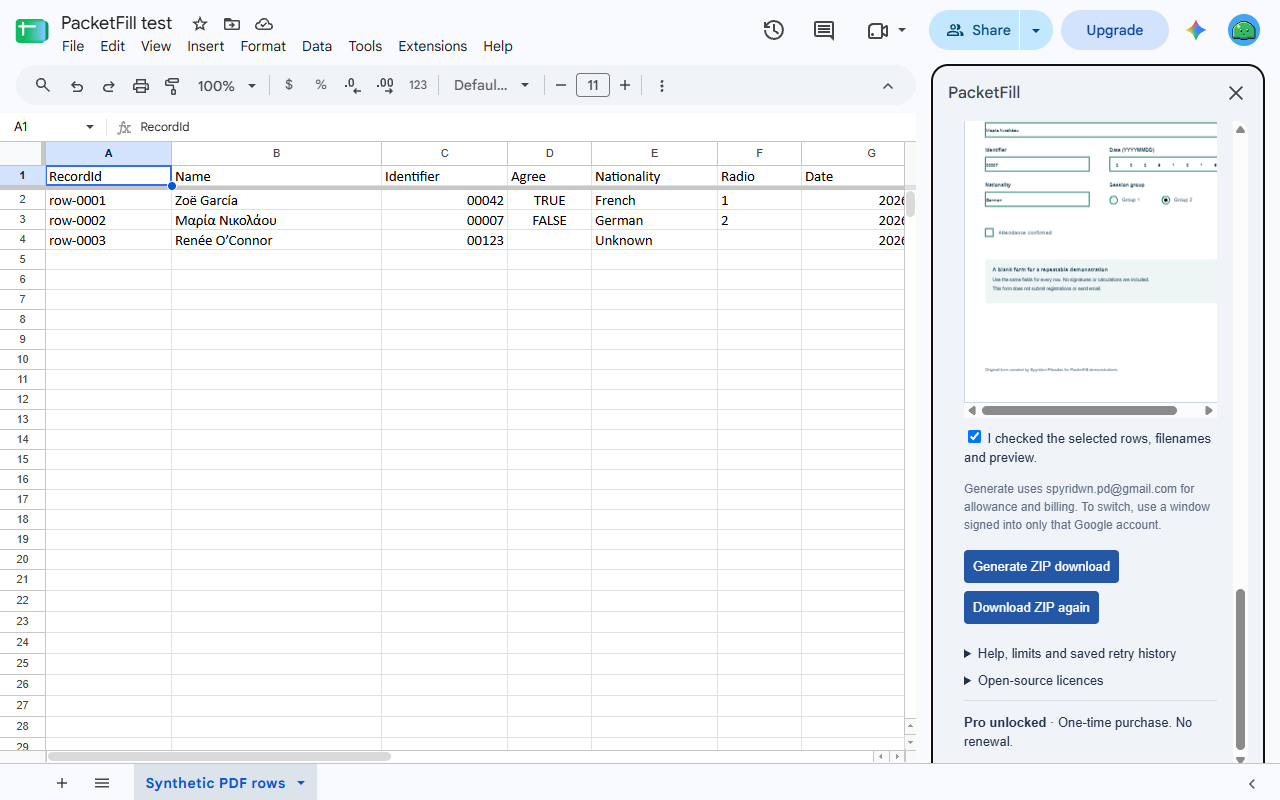
Task: Click the Upgrade button
Action: (1114, 30)
